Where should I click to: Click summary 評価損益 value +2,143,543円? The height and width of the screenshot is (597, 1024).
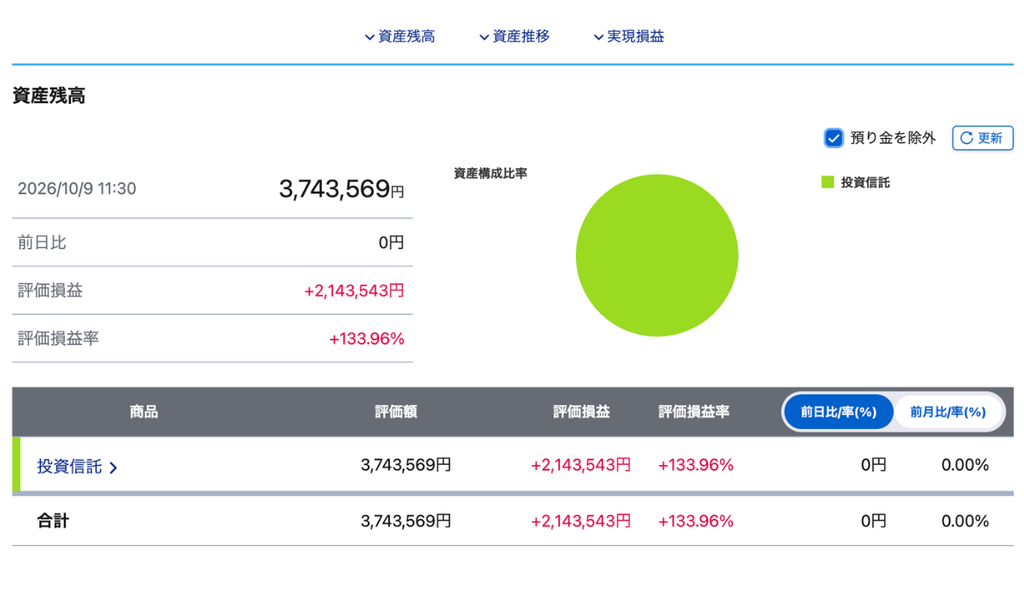(354, 291)
